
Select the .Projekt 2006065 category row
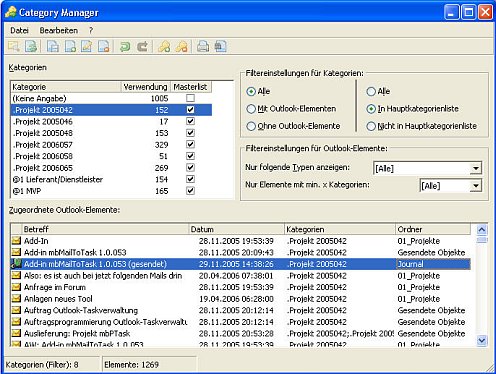click(x=111, y=168)
